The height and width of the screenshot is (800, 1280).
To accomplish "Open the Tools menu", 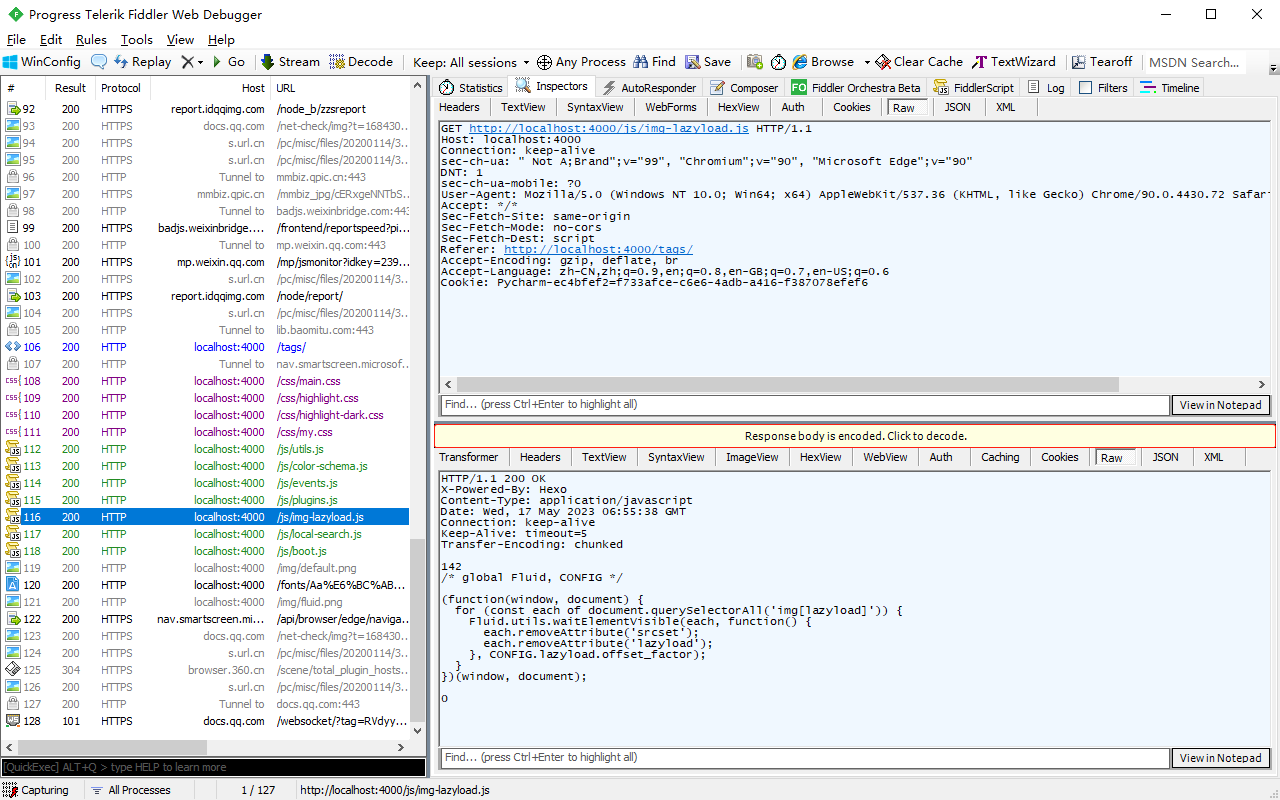I will coord(137,40).
